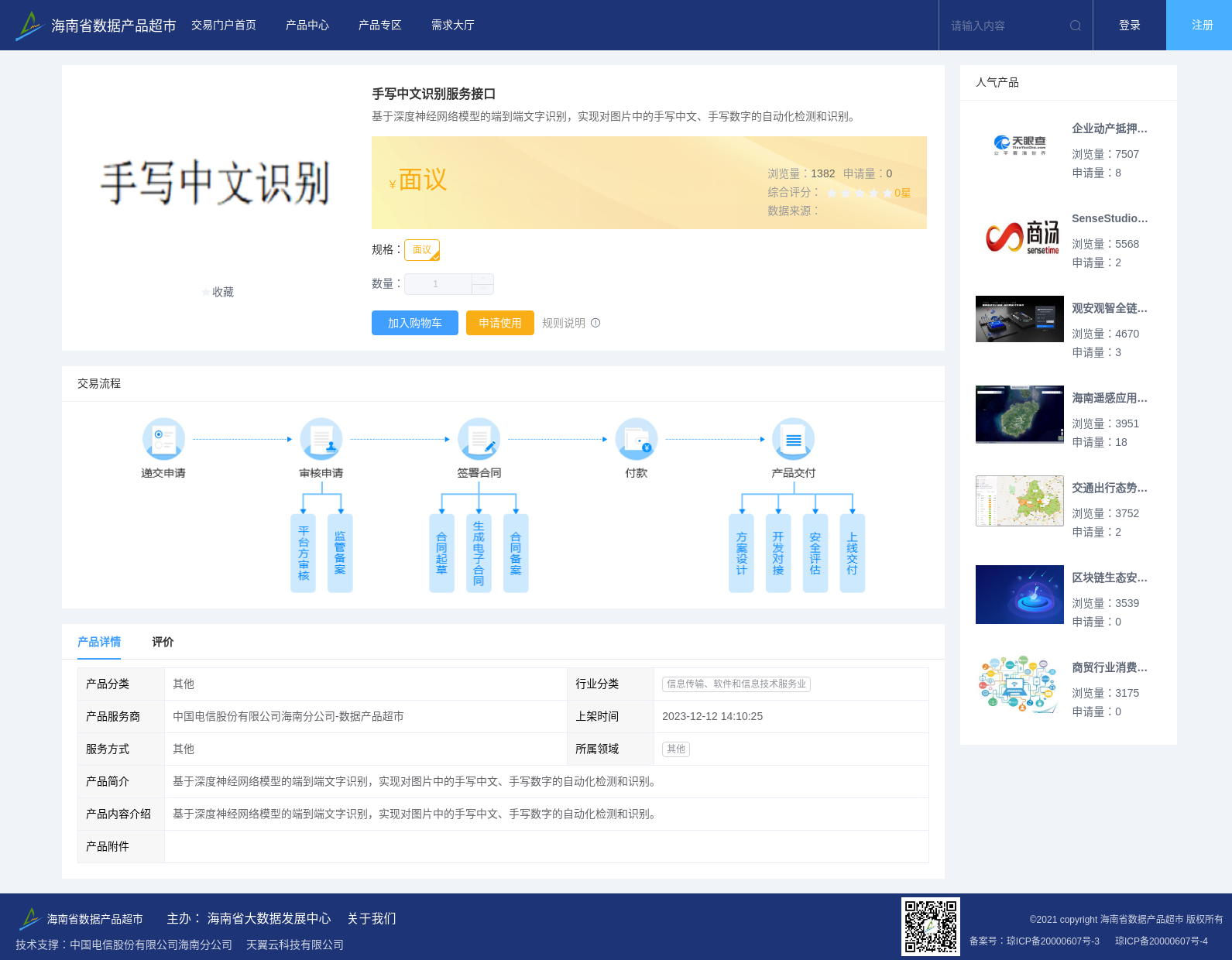Click the 安全评估 sub-step box
The width and height of the screenshot is (1232, 960).
click(815, 553)
